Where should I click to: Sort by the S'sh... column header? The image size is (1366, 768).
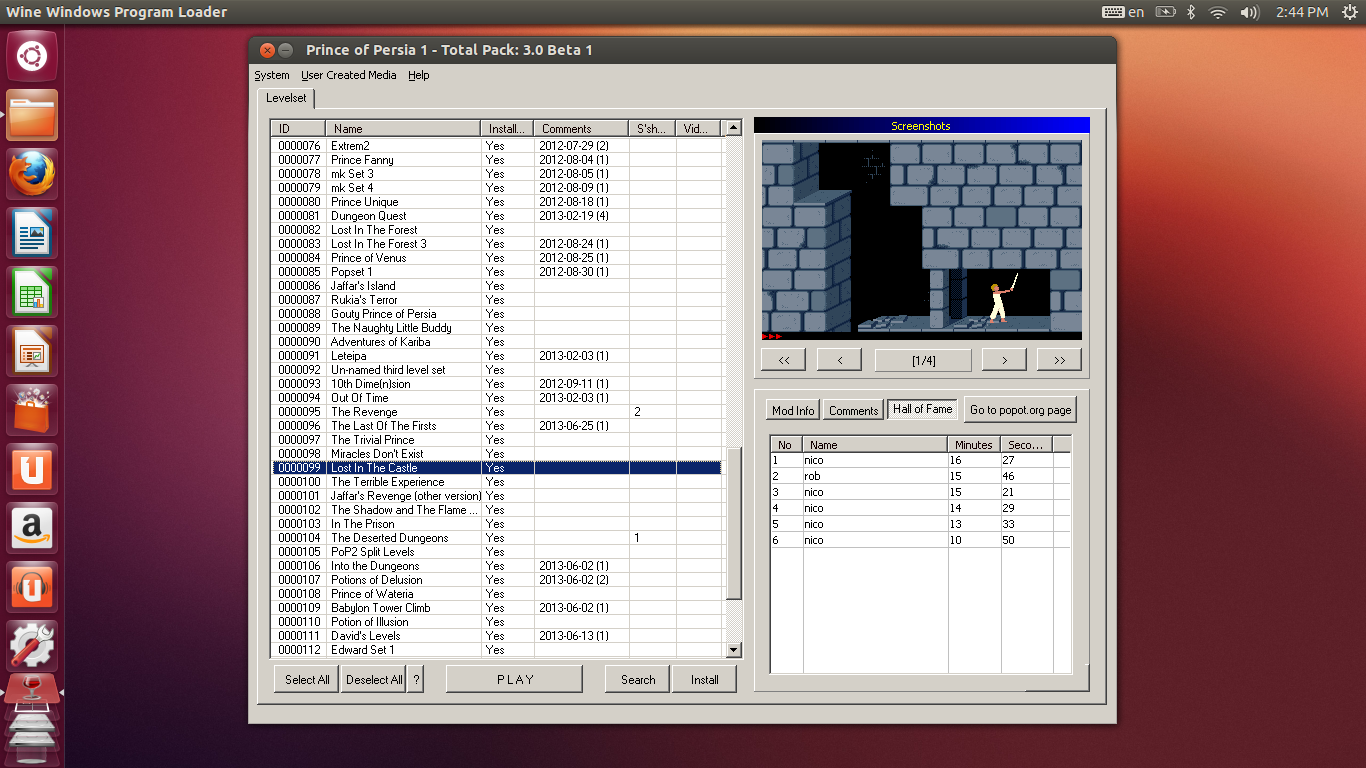652,128
